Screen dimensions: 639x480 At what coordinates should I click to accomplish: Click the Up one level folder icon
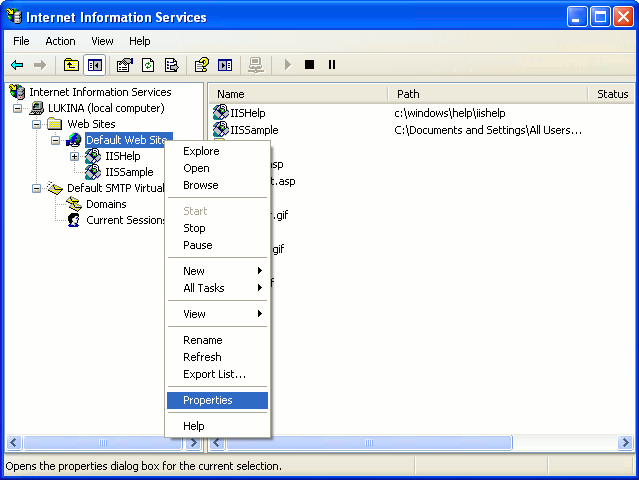click(x=71, y=65)
